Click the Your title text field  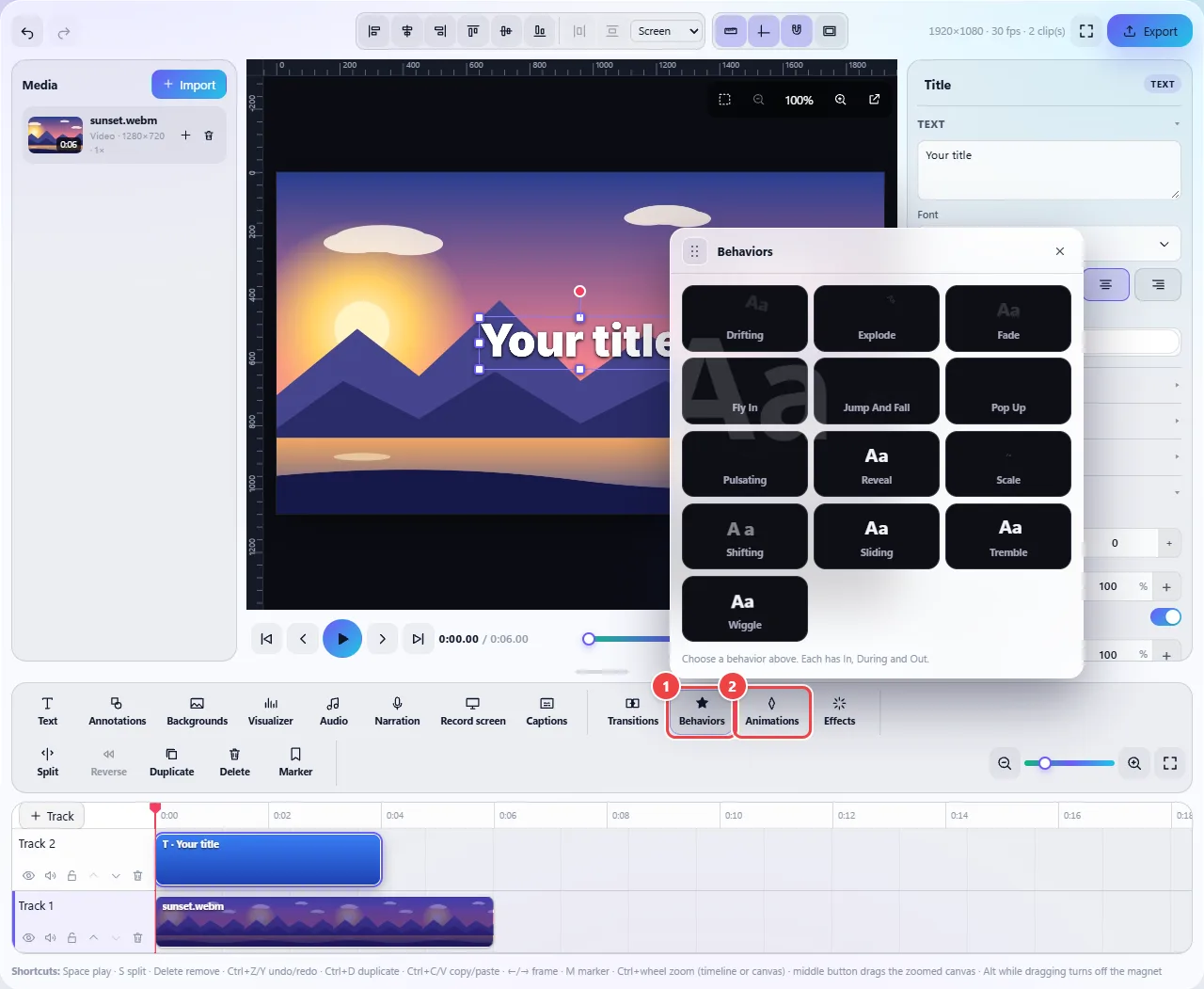pos(1049,170)
